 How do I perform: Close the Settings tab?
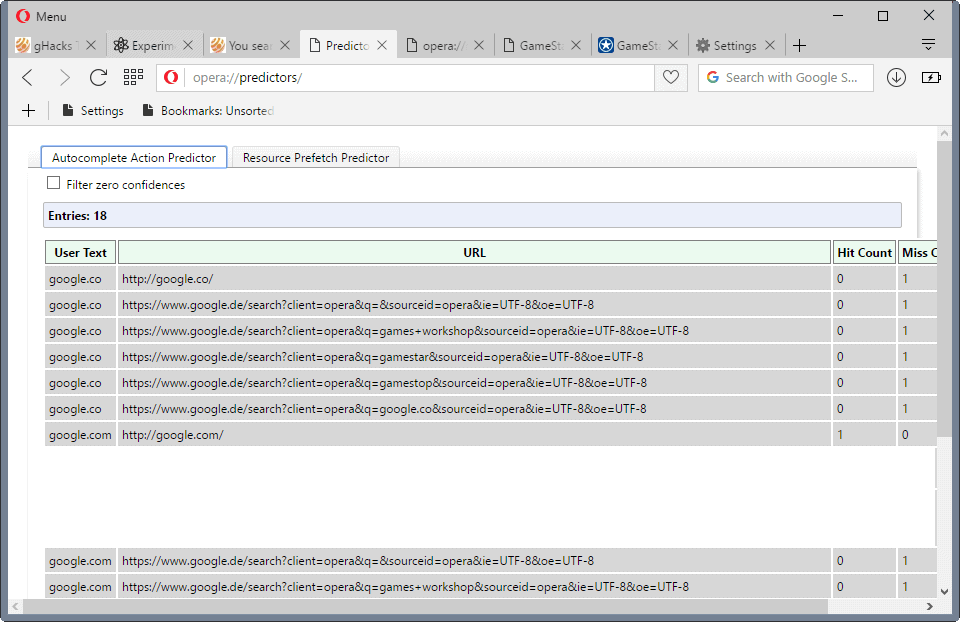tap(770, 45)
